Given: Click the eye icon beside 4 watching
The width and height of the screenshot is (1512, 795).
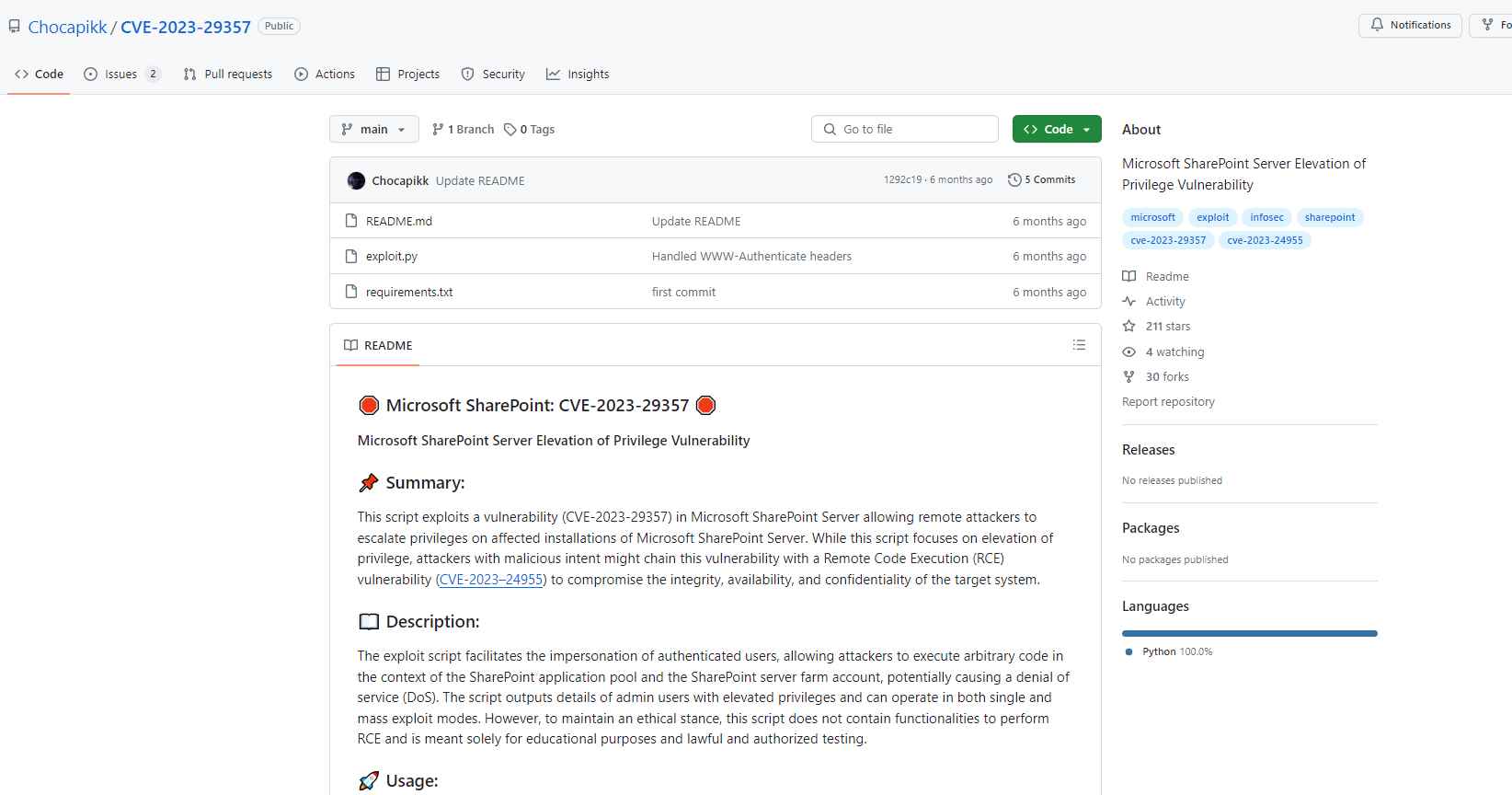Looking at the screenshot, I should pyautogui.click(x=1128, y=351).
